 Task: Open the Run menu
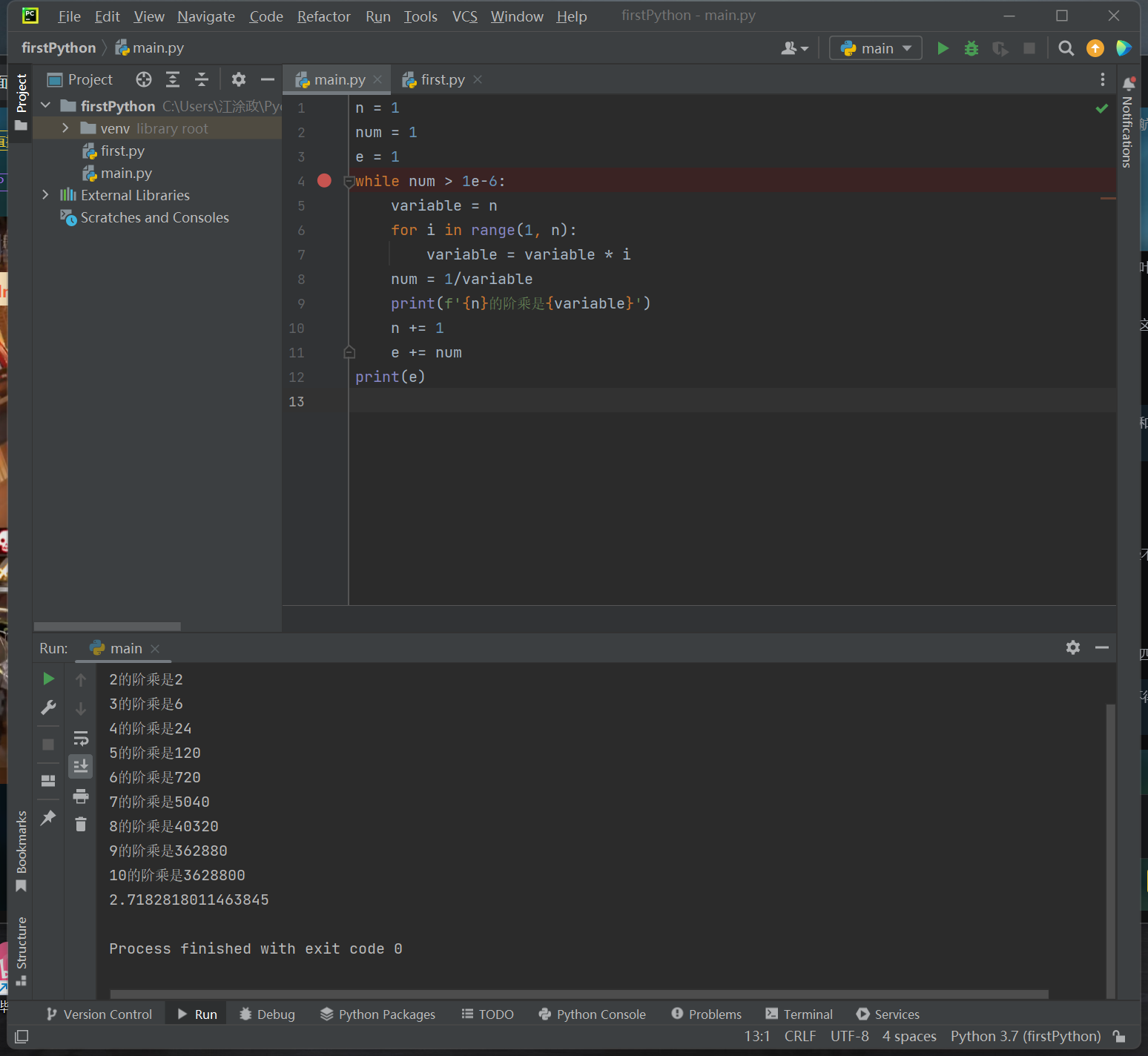click(377, 16)
